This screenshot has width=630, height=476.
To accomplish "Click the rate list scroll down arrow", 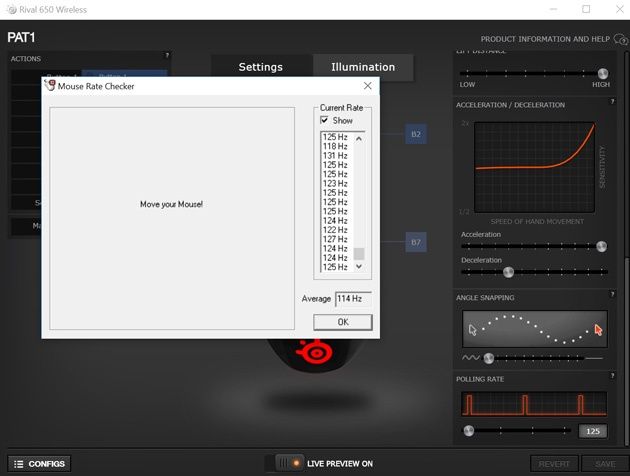I will point(359,266).
